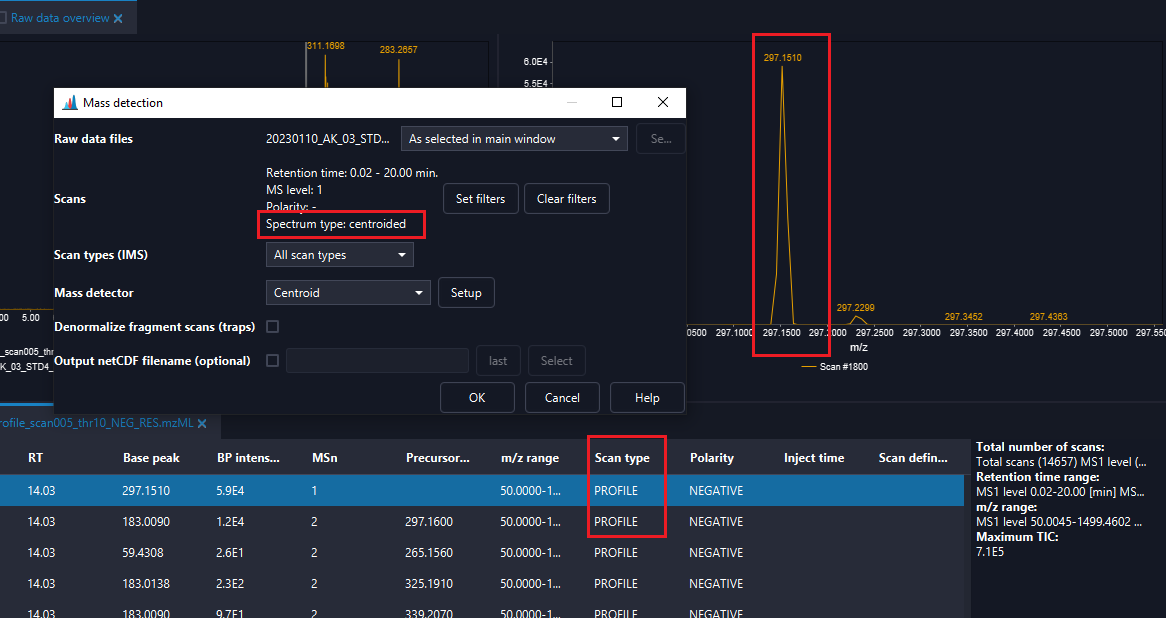Confirm mass detection with OK
Viewport: 1166px width, 618px height.
tap(477, 397)
